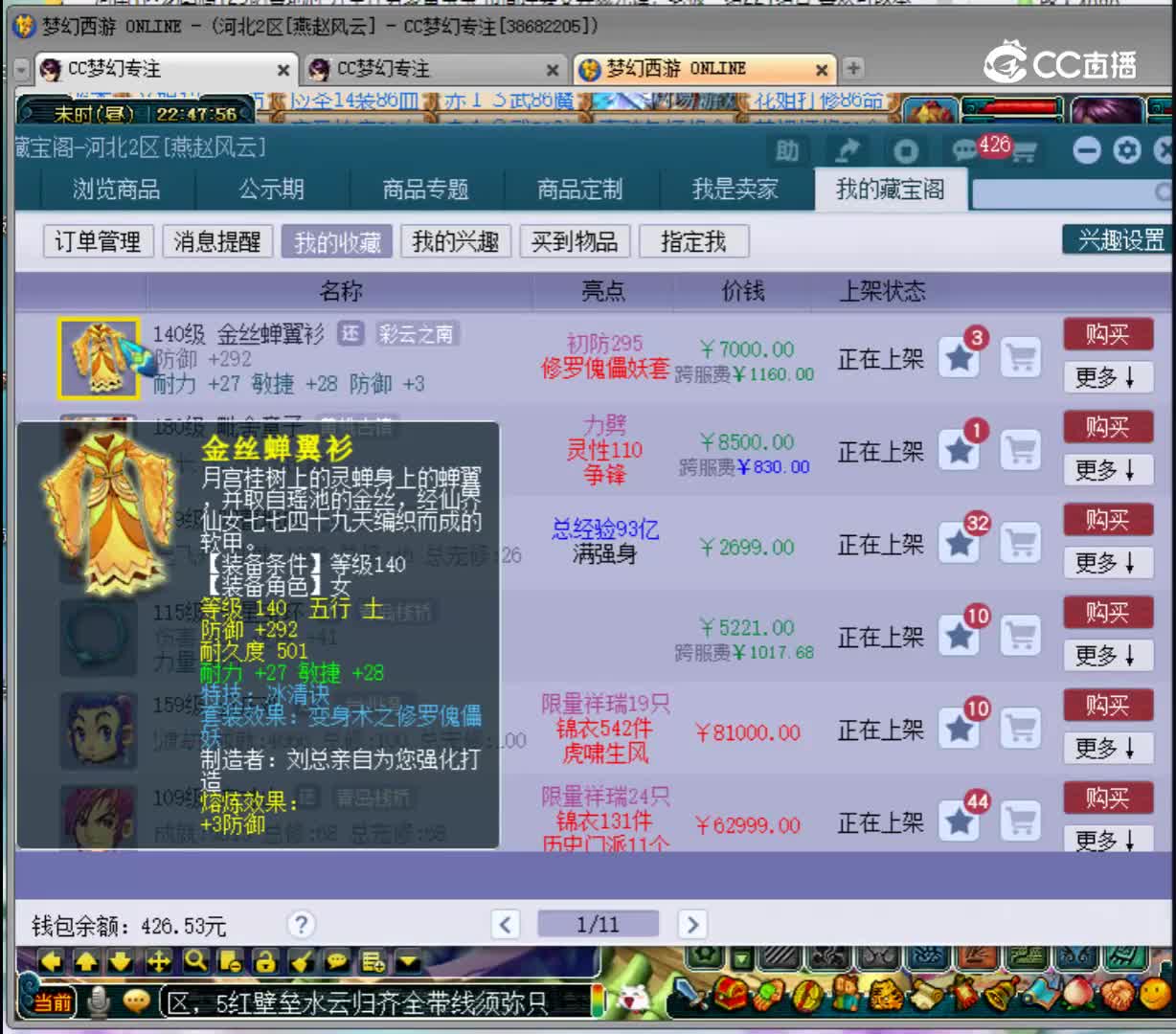1176x1034 pixels.
Task: Click 购买 for the ¥2699.00 item
Action: pyautogui.click(x=1107, y=520)
